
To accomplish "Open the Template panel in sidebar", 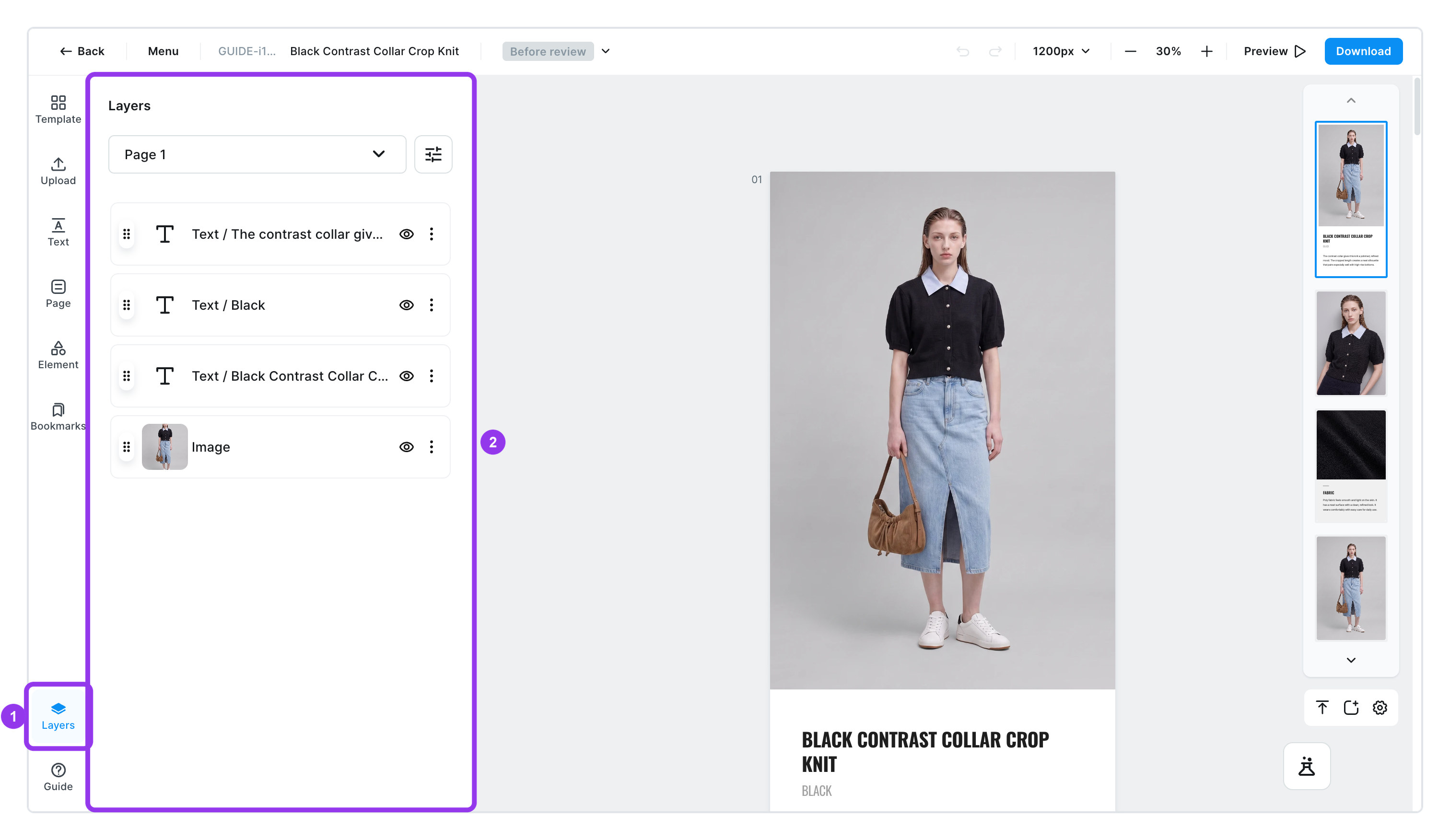I will tap(58, 109).
